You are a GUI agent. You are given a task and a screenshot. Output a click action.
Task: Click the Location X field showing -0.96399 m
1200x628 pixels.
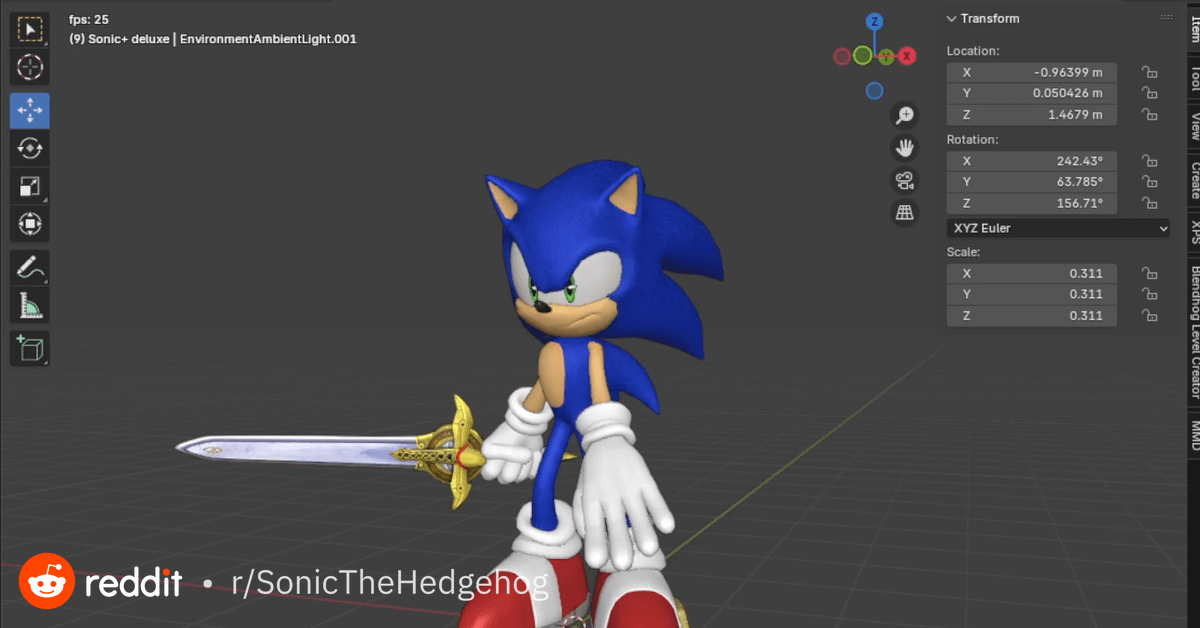[x=1032, y=72]
